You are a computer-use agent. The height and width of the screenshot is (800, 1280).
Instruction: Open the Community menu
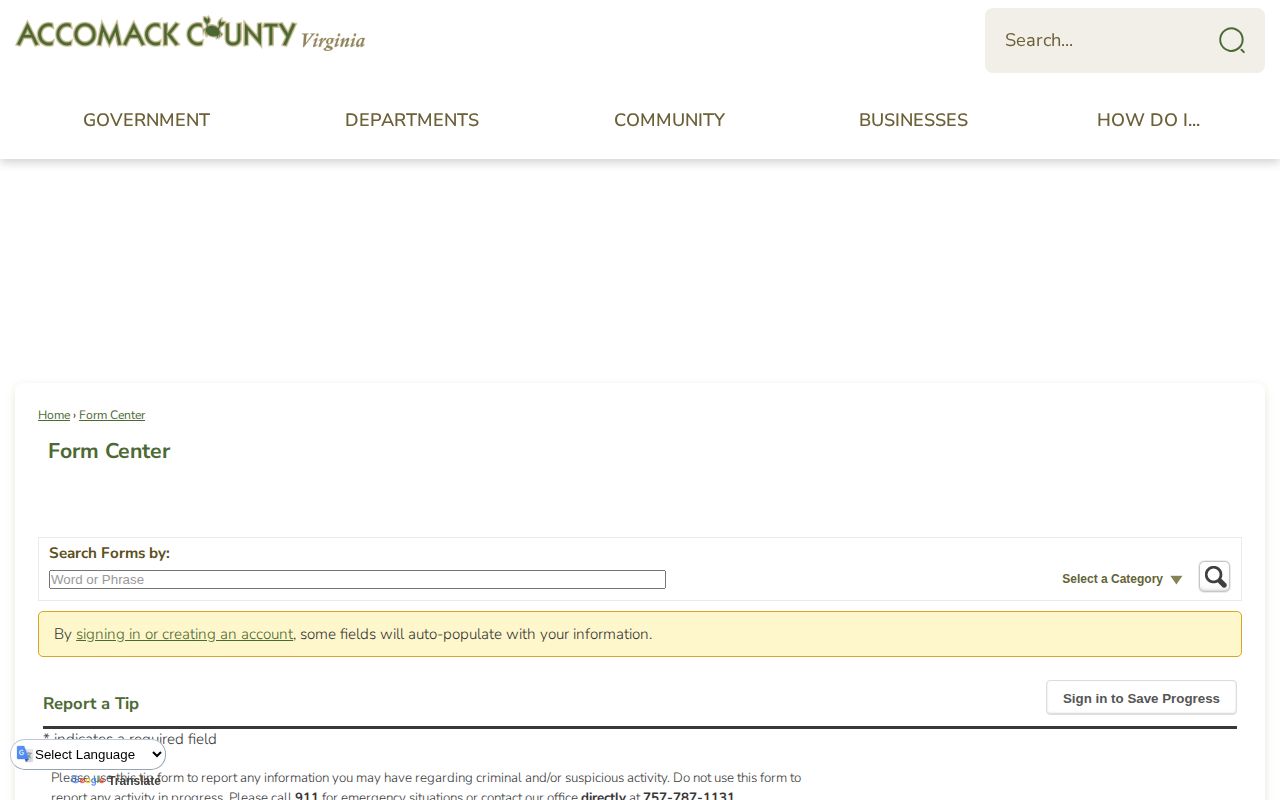pos(669,120)
